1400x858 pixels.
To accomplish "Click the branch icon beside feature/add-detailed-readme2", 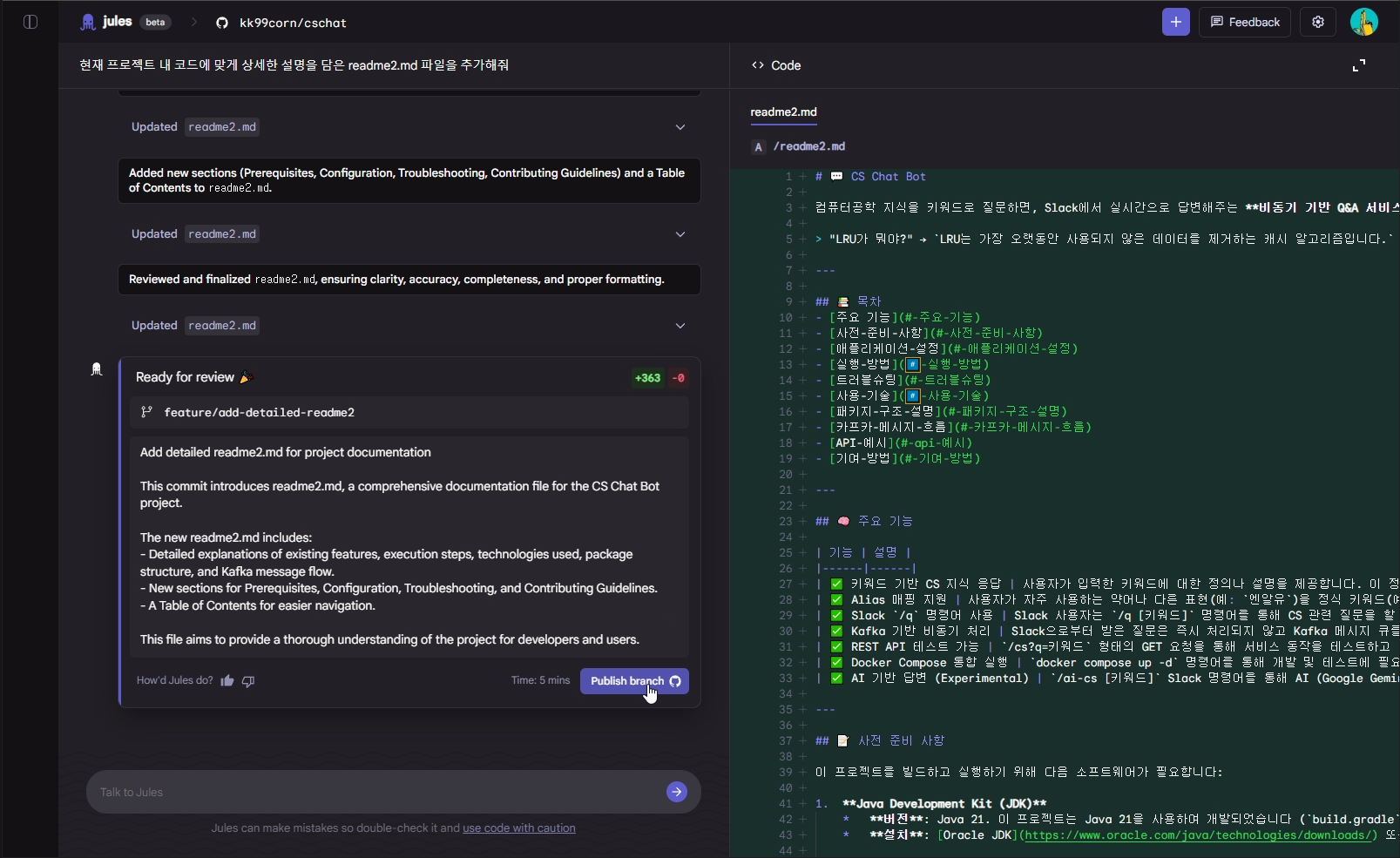I will (147, 412).
